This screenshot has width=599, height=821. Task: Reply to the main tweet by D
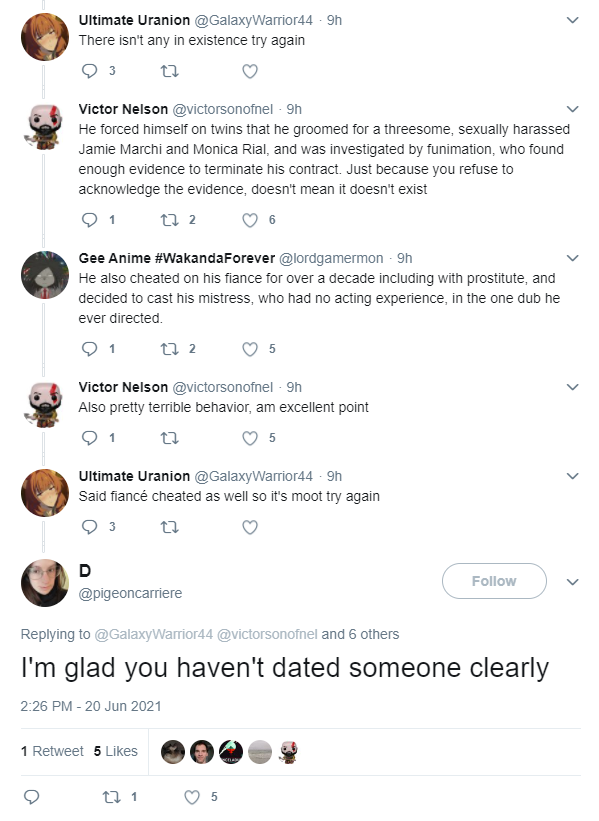coord(31,797)
